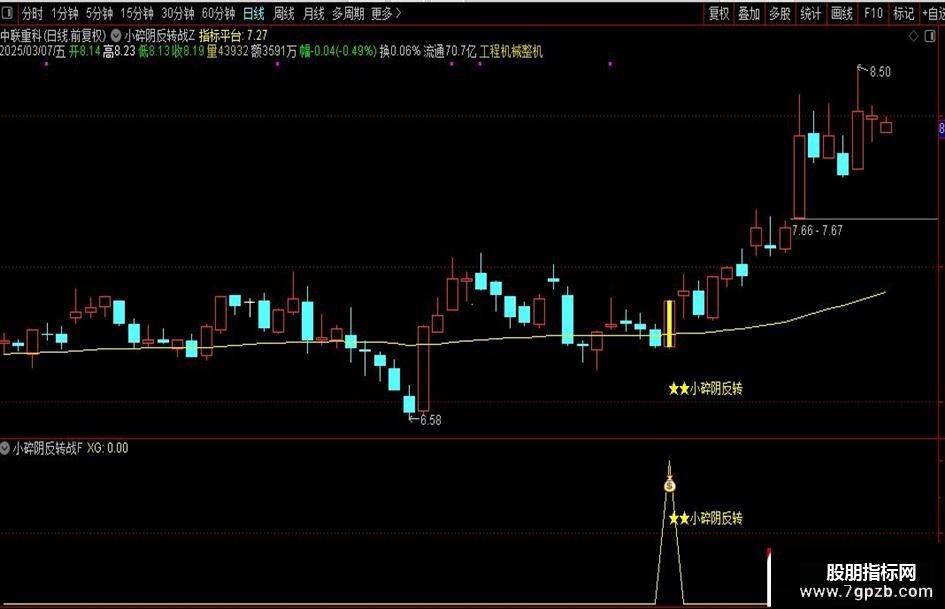Click the 量43932 volume value

[228, 51]
